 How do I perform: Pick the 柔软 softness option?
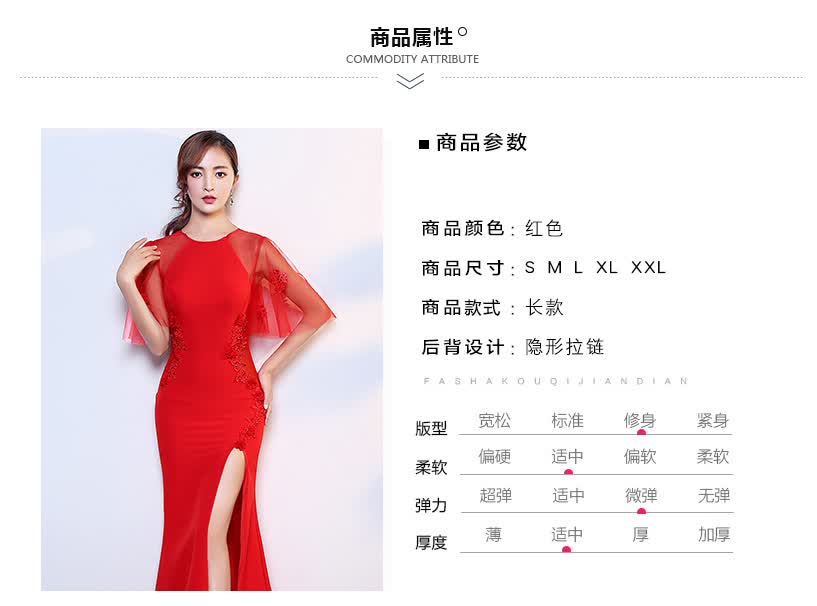[x=712, y=457]
